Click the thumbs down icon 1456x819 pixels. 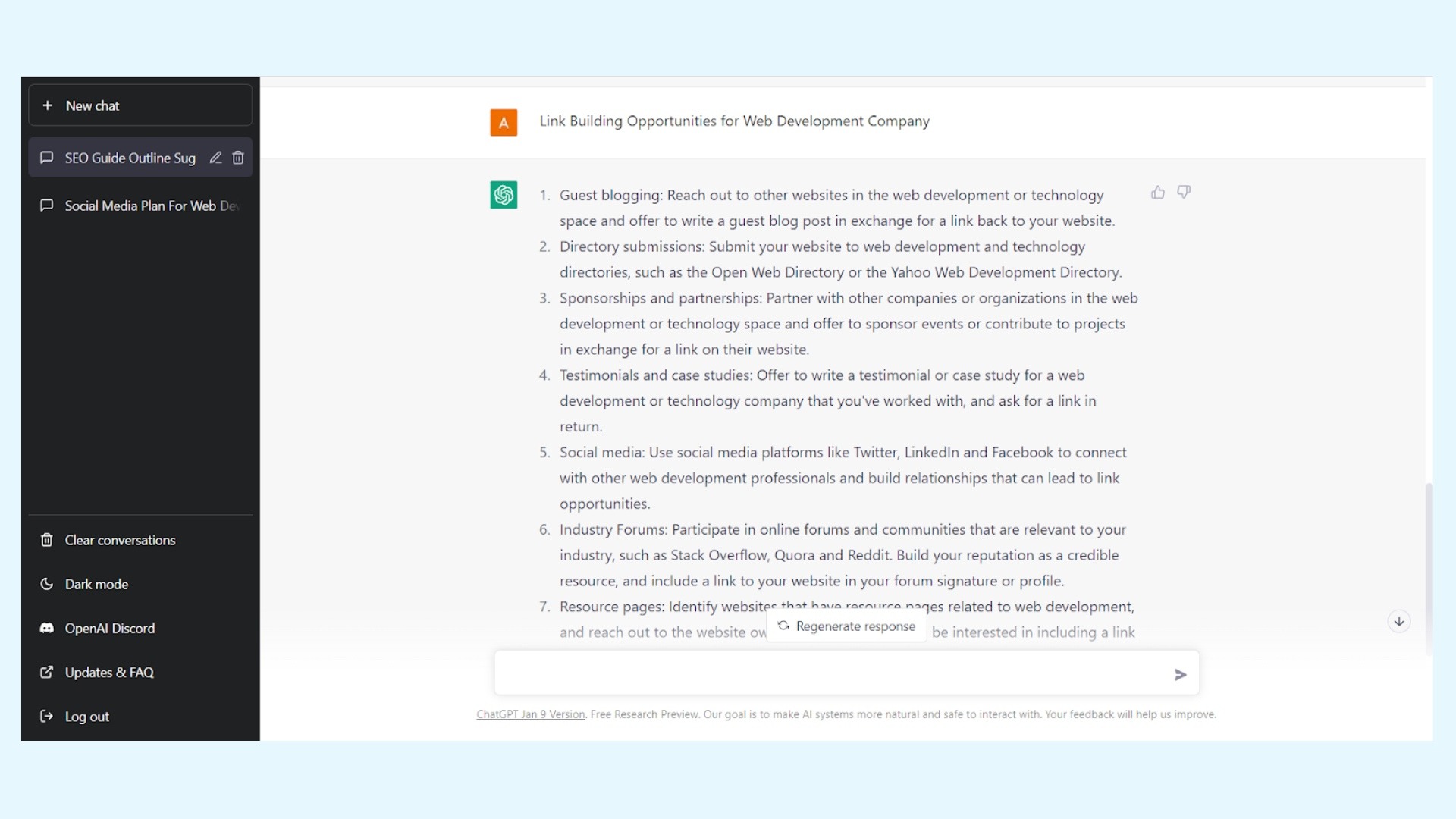(1183, 192)
